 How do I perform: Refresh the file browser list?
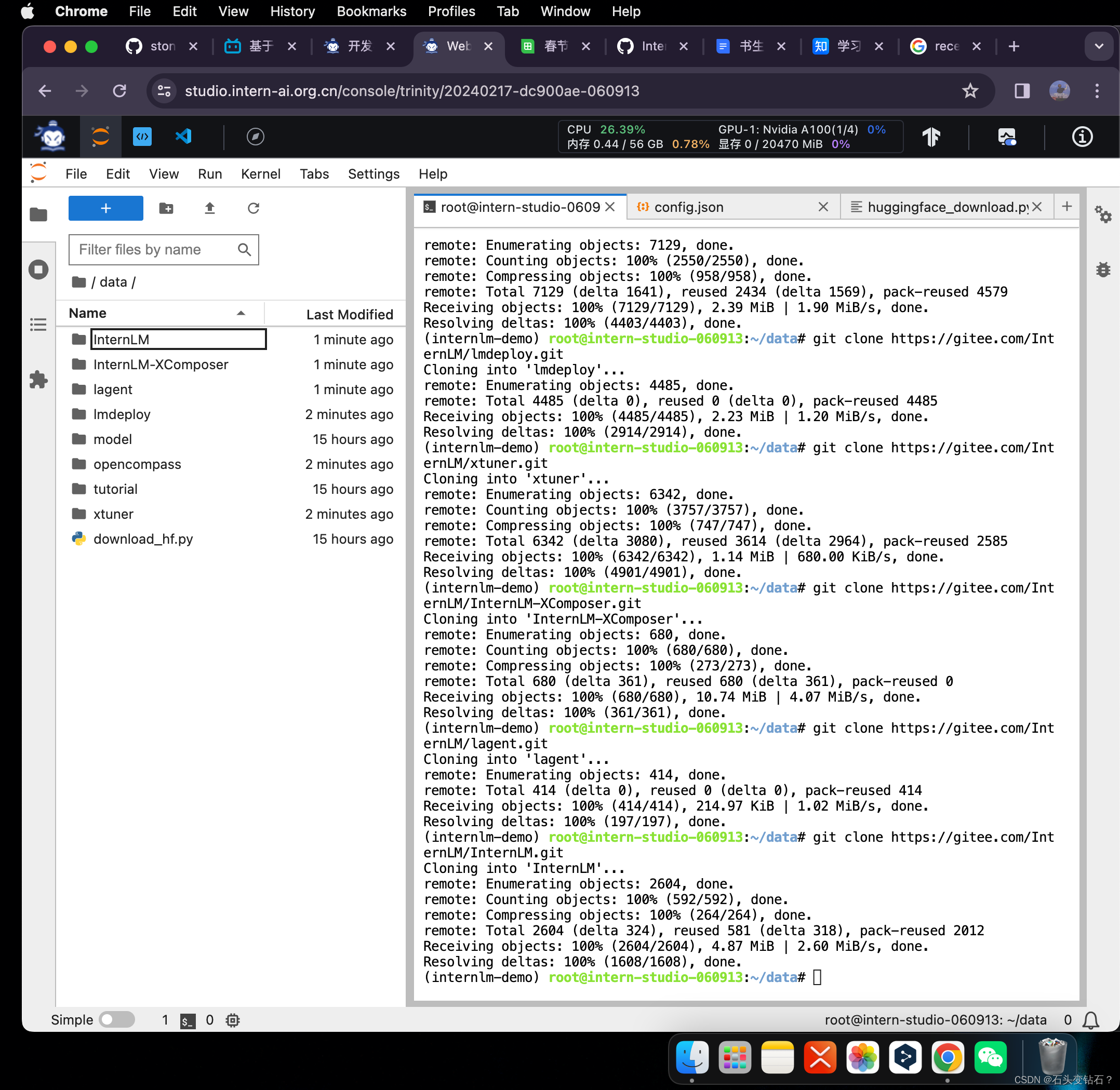(253, 208)
